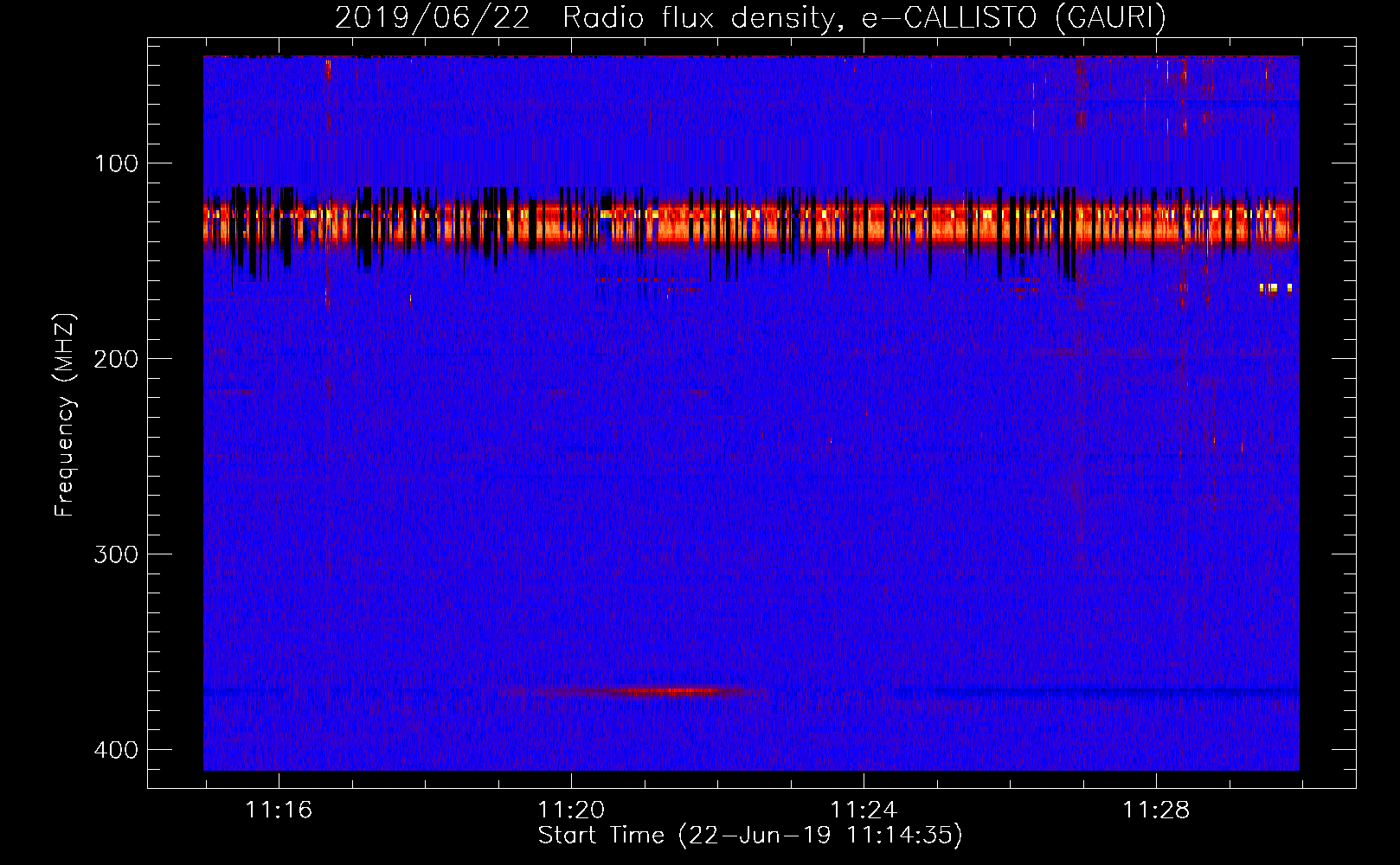
Task: Click the '11:20' time tick label
Action: (x=571, y=810)
